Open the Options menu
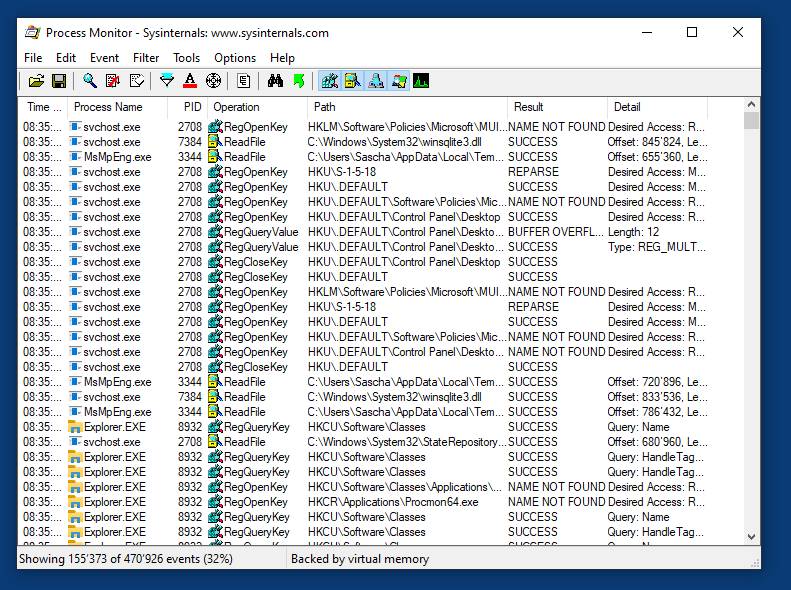The image size is (791, 590). 235,58
